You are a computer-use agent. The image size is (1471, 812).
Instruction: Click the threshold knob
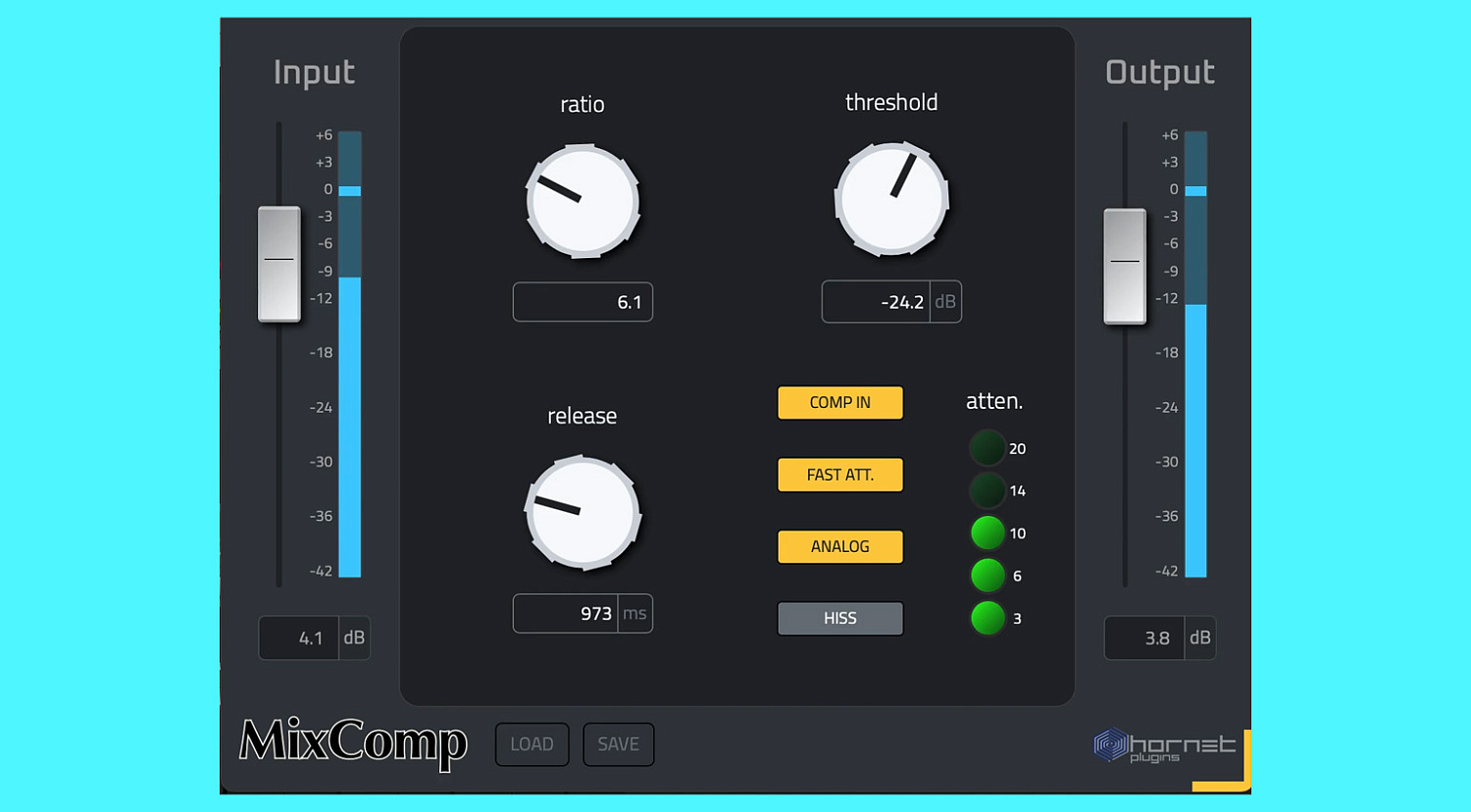(891, 199)
